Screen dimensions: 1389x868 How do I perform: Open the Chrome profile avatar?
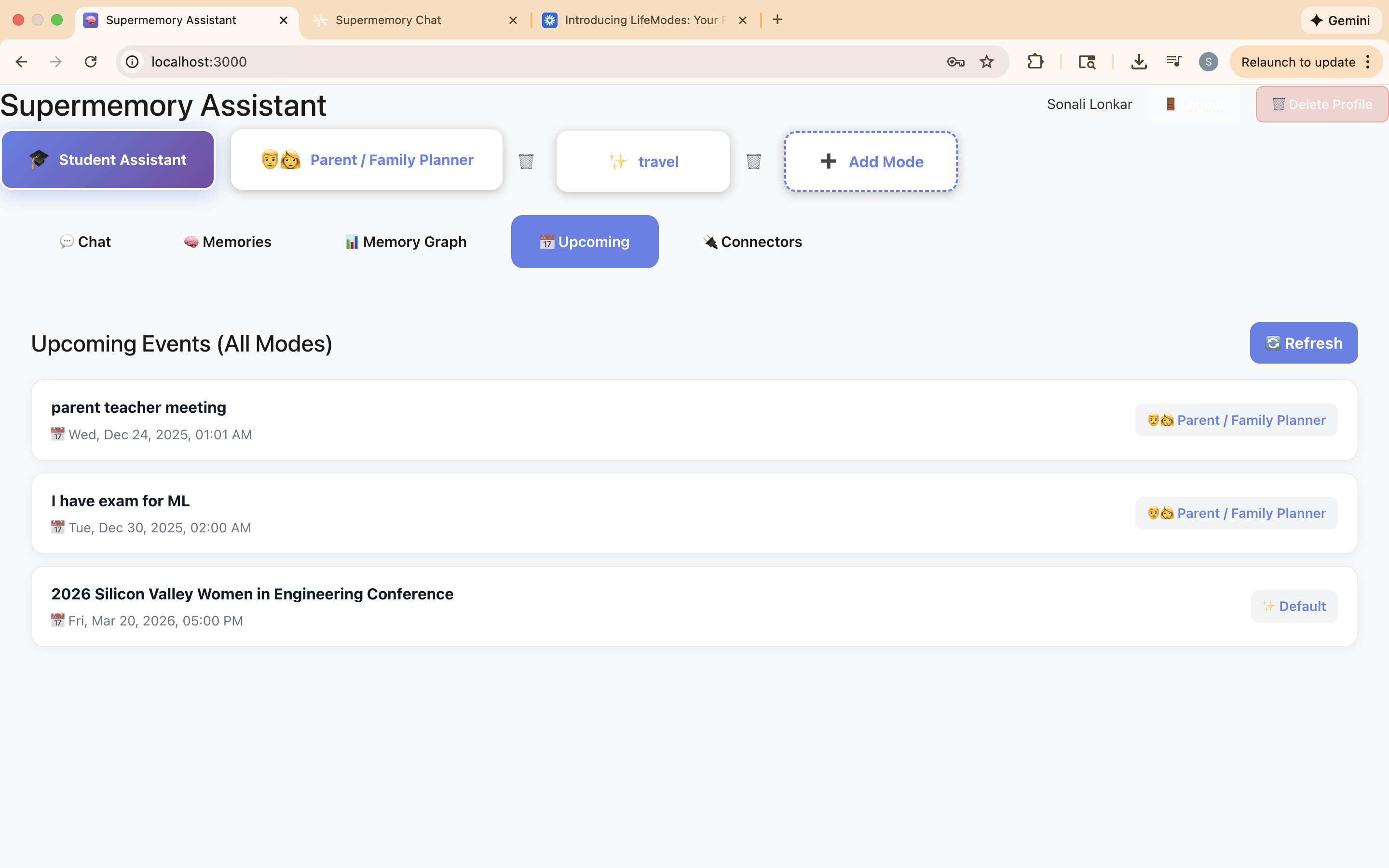tap(1208, 61)
